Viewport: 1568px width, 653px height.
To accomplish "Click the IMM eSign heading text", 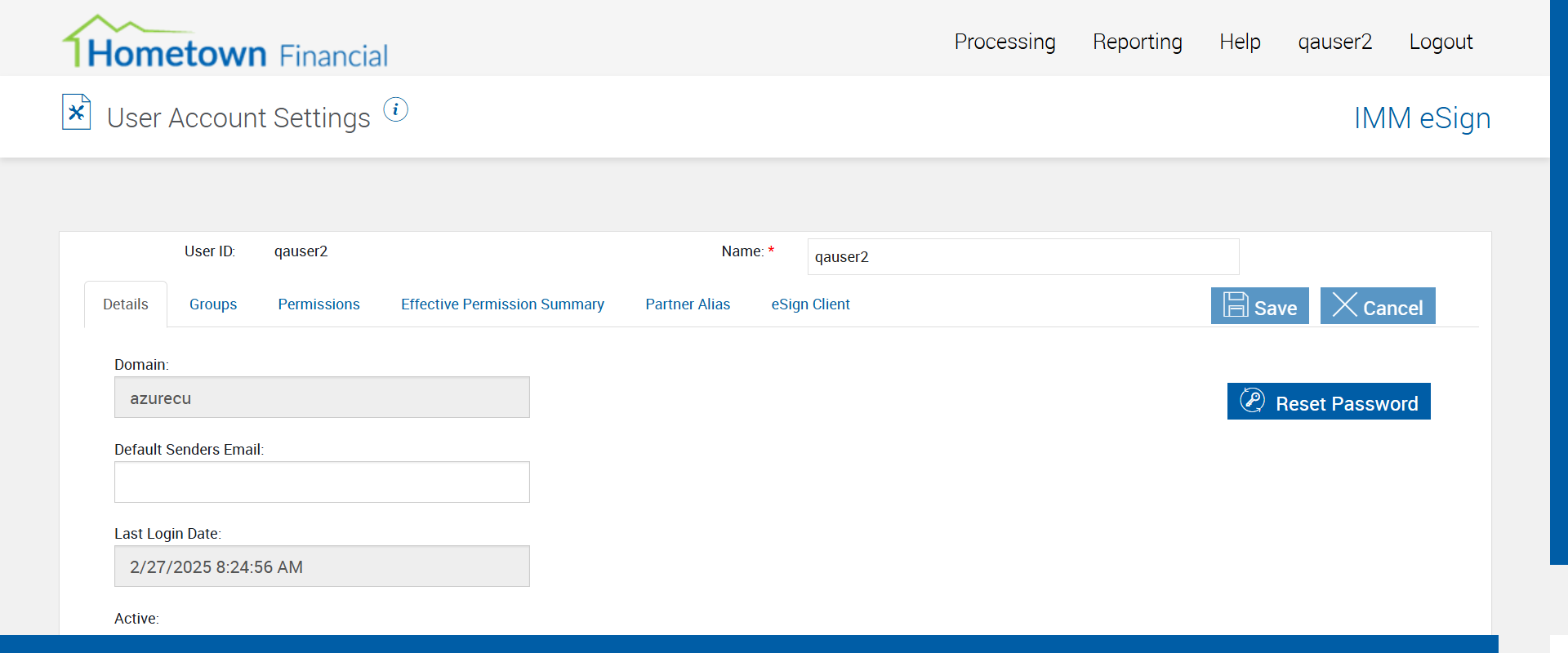I will tap(1422, 118).
